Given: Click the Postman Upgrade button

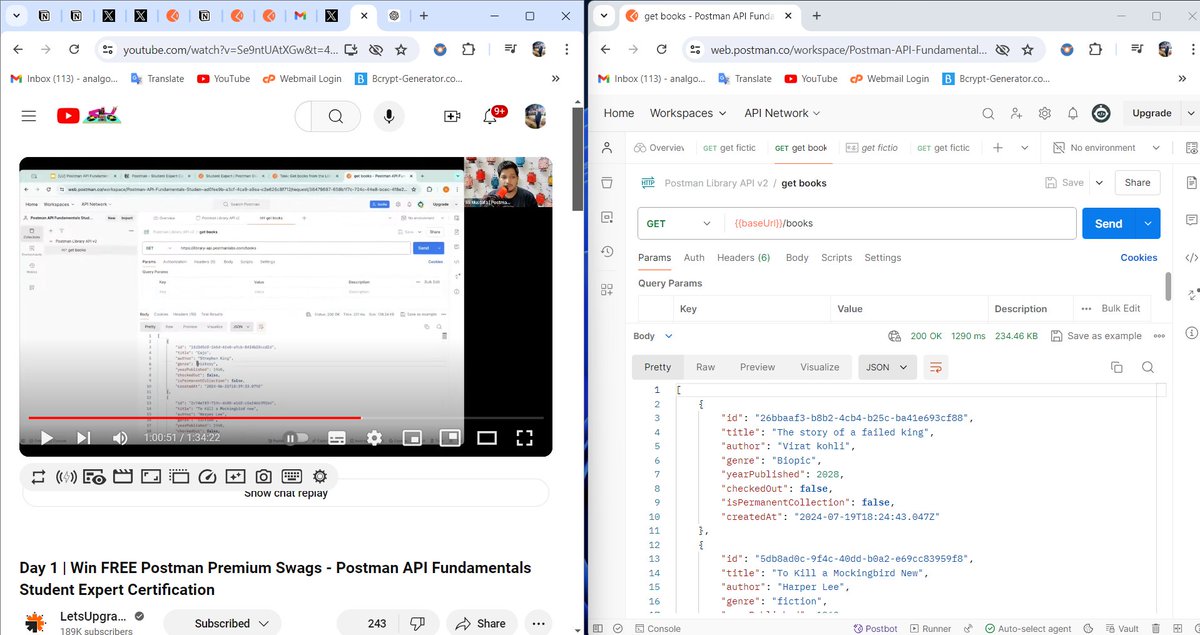Looking at the screenshot, I should pos(1151,113).
